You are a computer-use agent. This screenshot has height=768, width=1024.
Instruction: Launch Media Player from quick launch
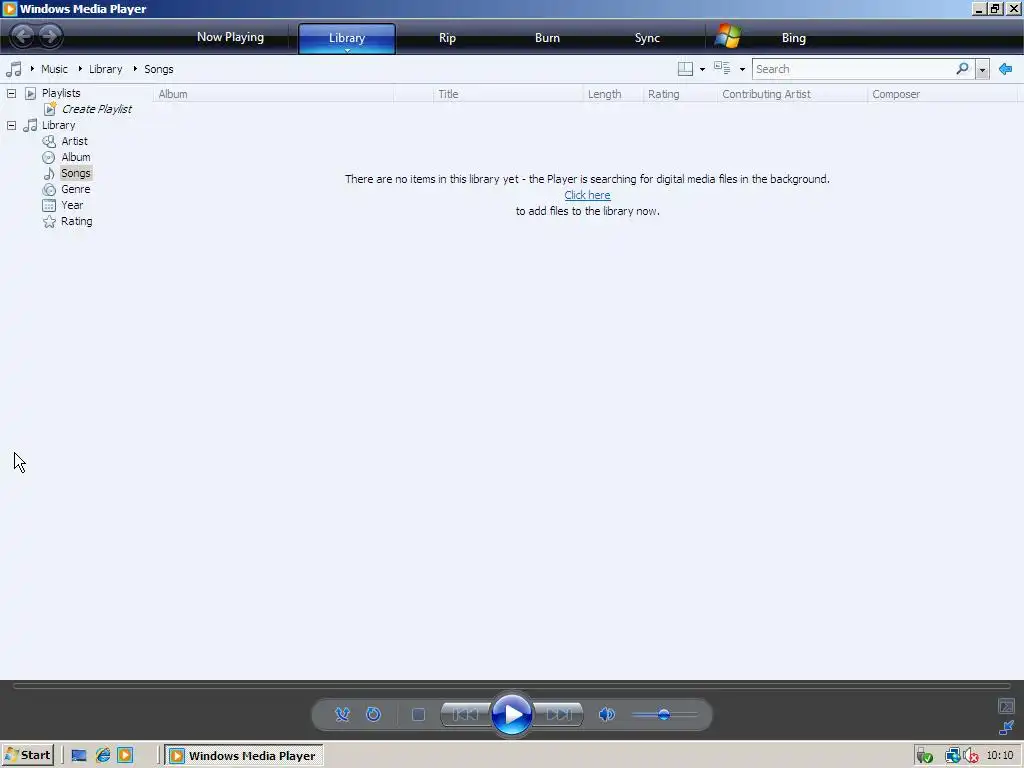(125, 756)
